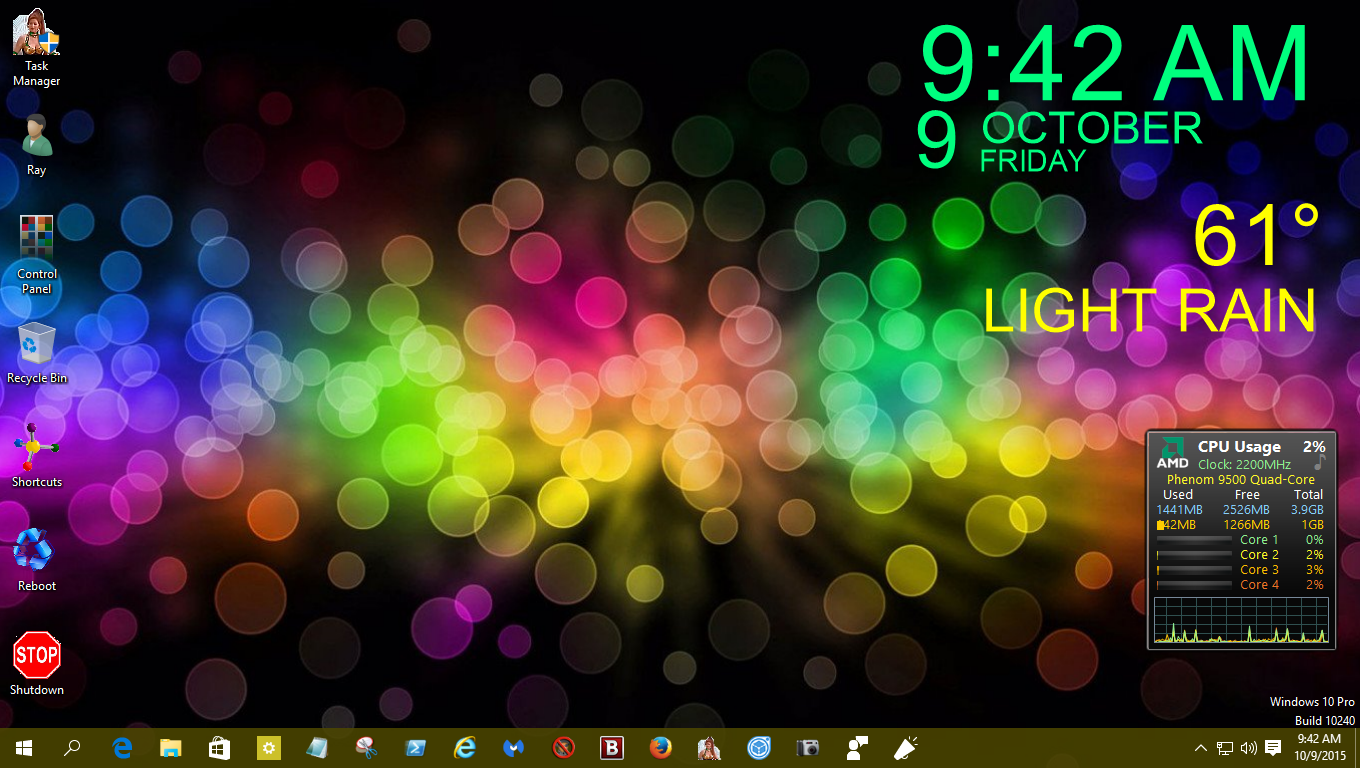This screenshot has width=1360, height=768.
Task: Launch Microsoft Edge from the taskbar
Action: 121,747
